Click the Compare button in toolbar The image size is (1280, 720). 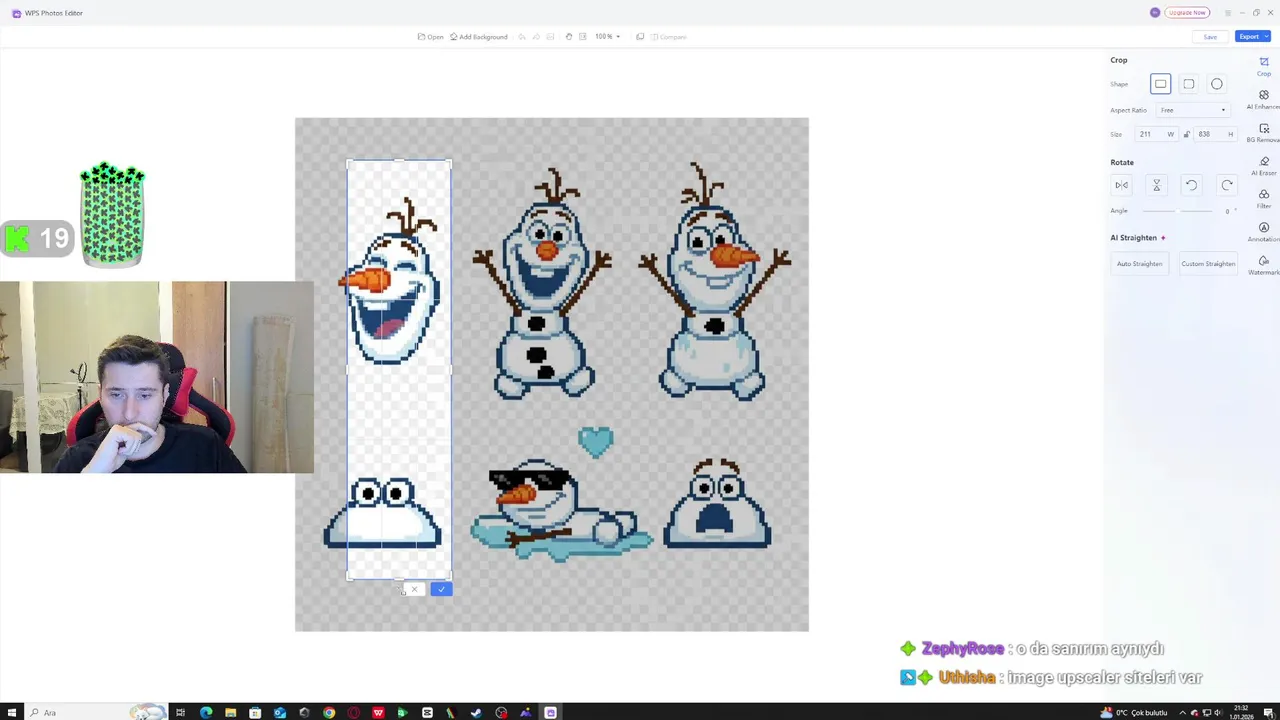point(668,37)
